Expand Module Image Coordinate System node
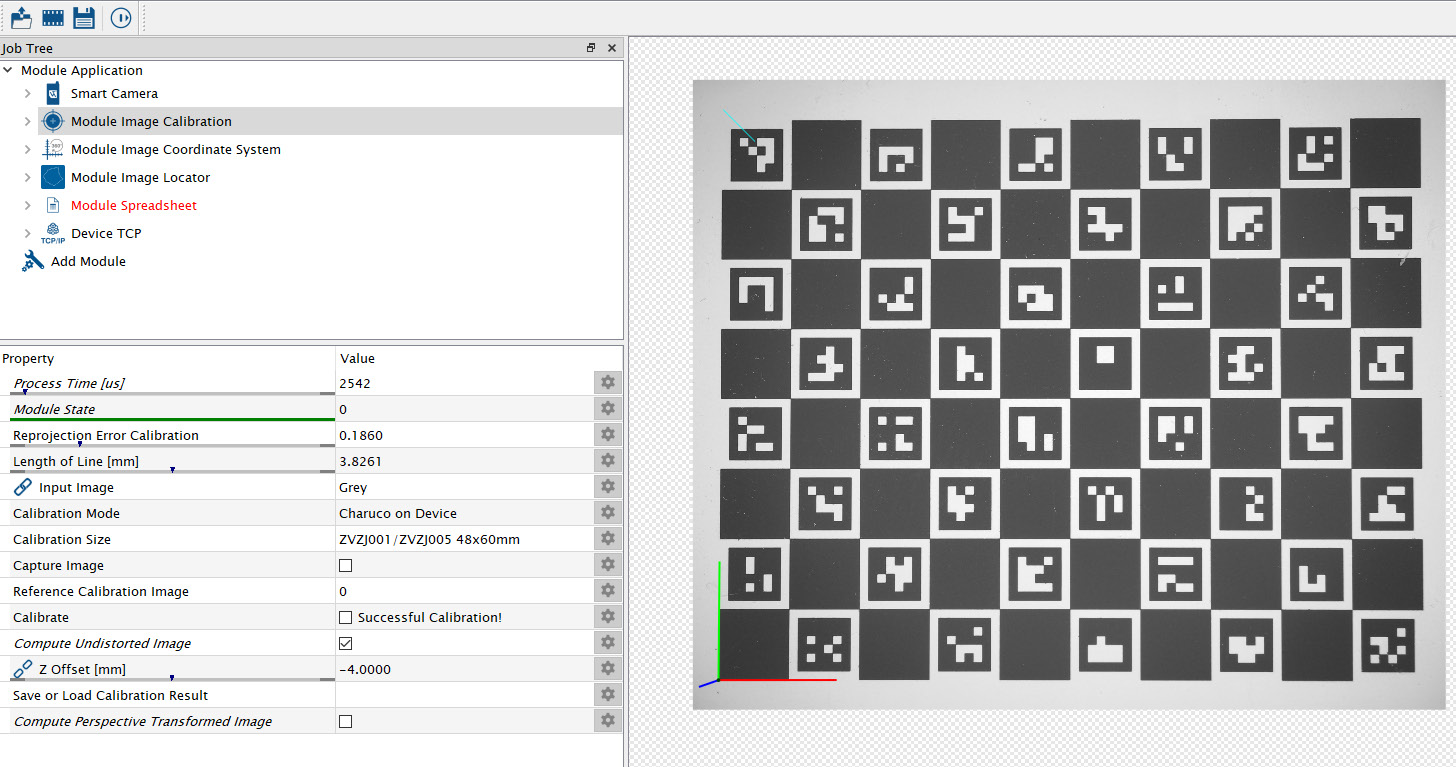 pyautogui.click(x=28, y=149)
